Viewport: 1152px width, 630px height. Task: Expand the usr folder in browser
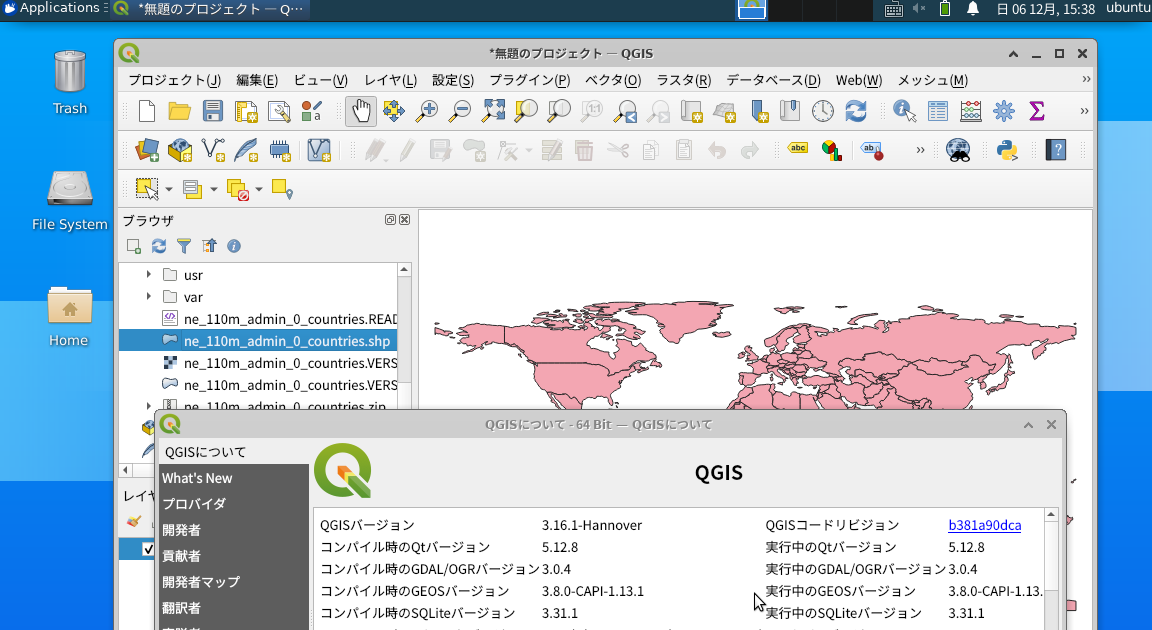149,274
